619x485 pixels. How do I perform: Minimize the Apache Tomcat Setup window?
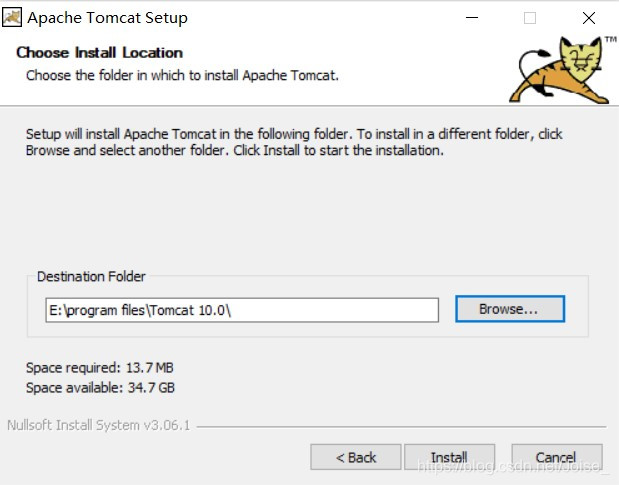pos(472,18)
